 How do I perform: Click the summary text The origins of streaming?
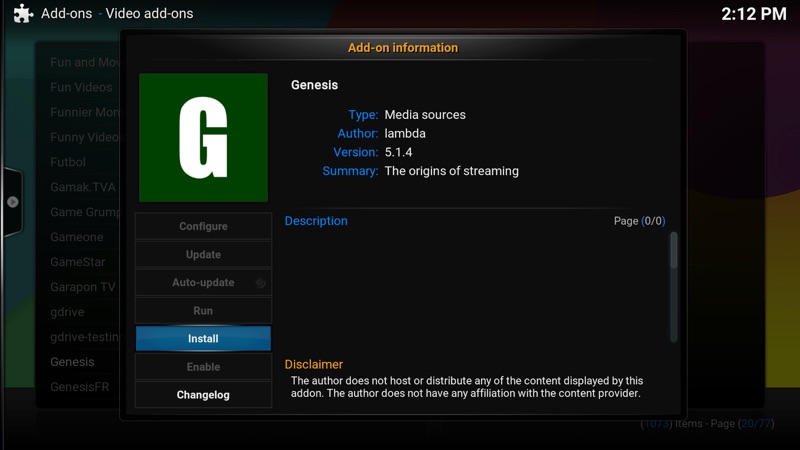pyautogui.click(x=452, y=171)
